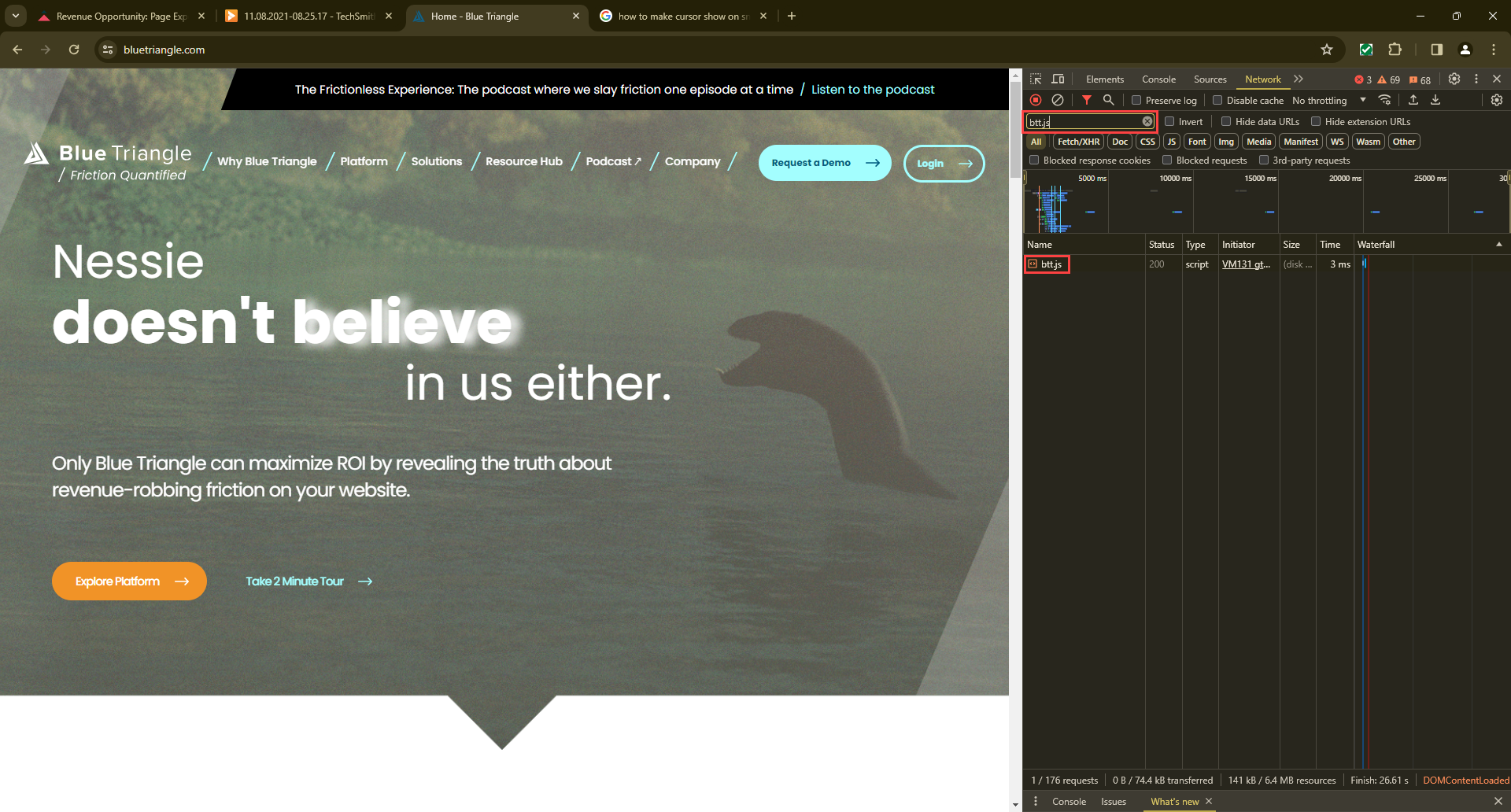
Task: Switch to the Console tab
Action: [x=1158, y=79]
